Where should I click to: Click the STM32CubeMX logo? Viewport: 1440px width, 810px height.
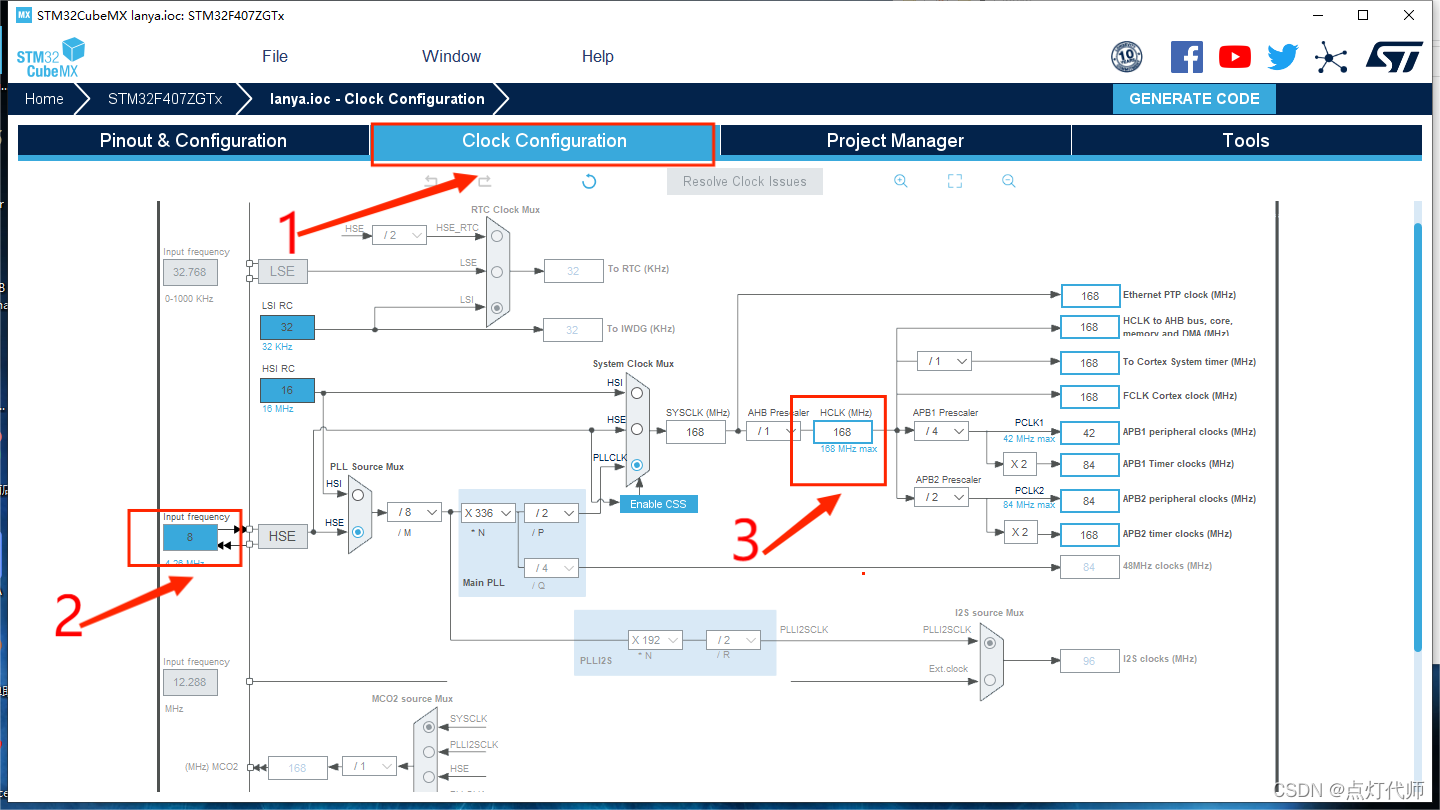pos(50,57)
